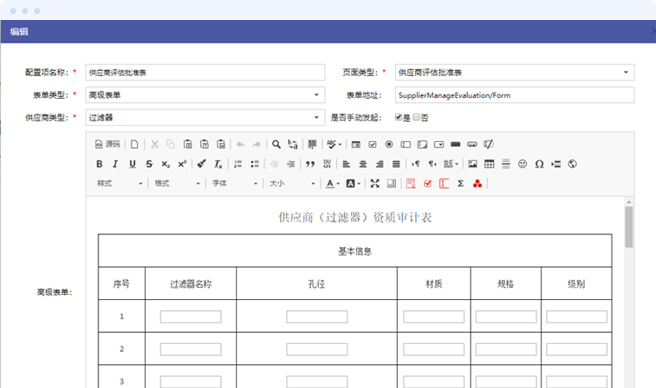Click the editor vertical scrollbar thumb
The height and width of the screenshot is (388, 656).
click(x=629, y=227)
